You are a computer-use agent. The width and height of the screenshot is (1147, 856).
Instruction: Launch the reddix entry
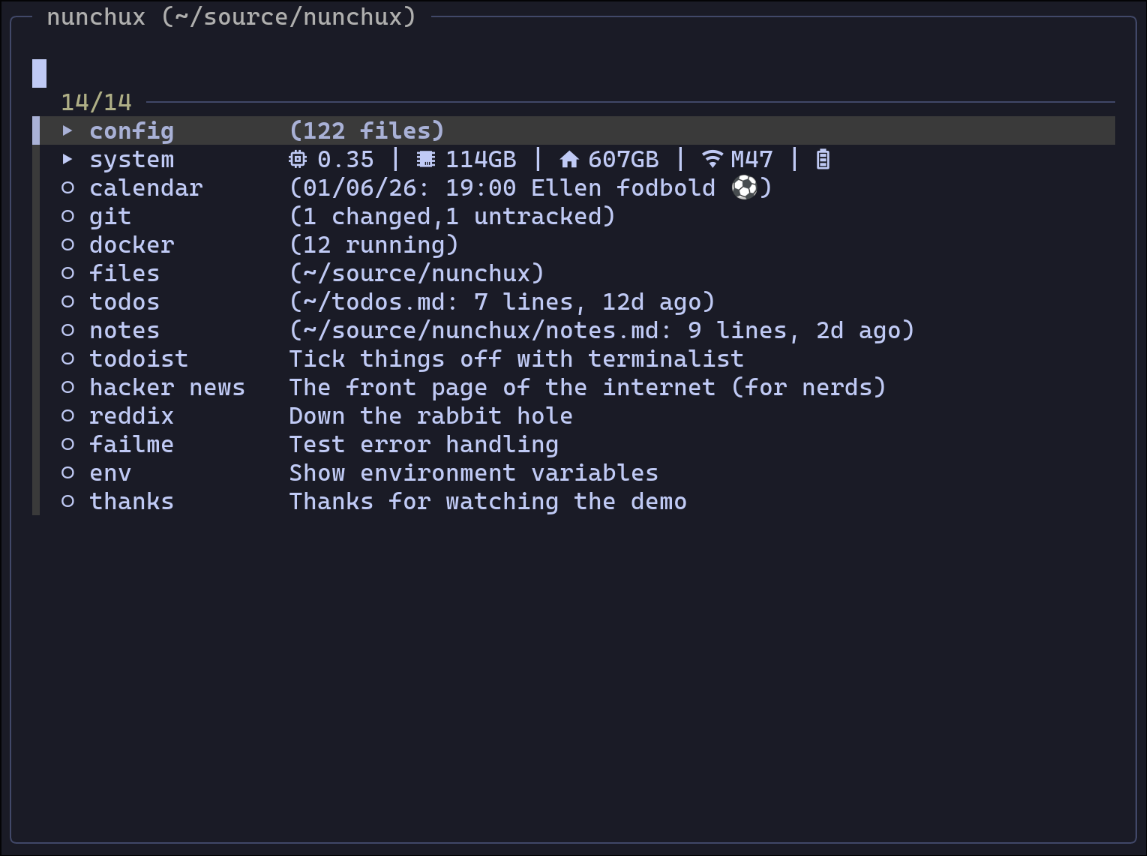[132, 416]
